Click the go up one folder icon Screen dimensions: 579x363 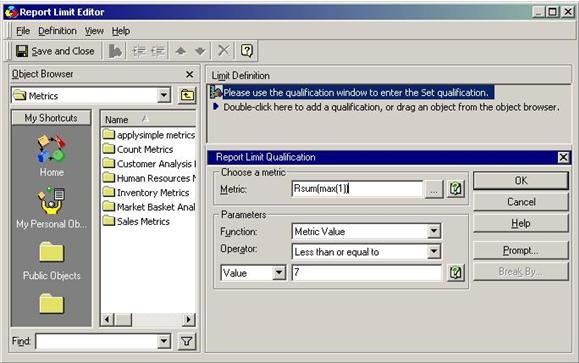187,96
